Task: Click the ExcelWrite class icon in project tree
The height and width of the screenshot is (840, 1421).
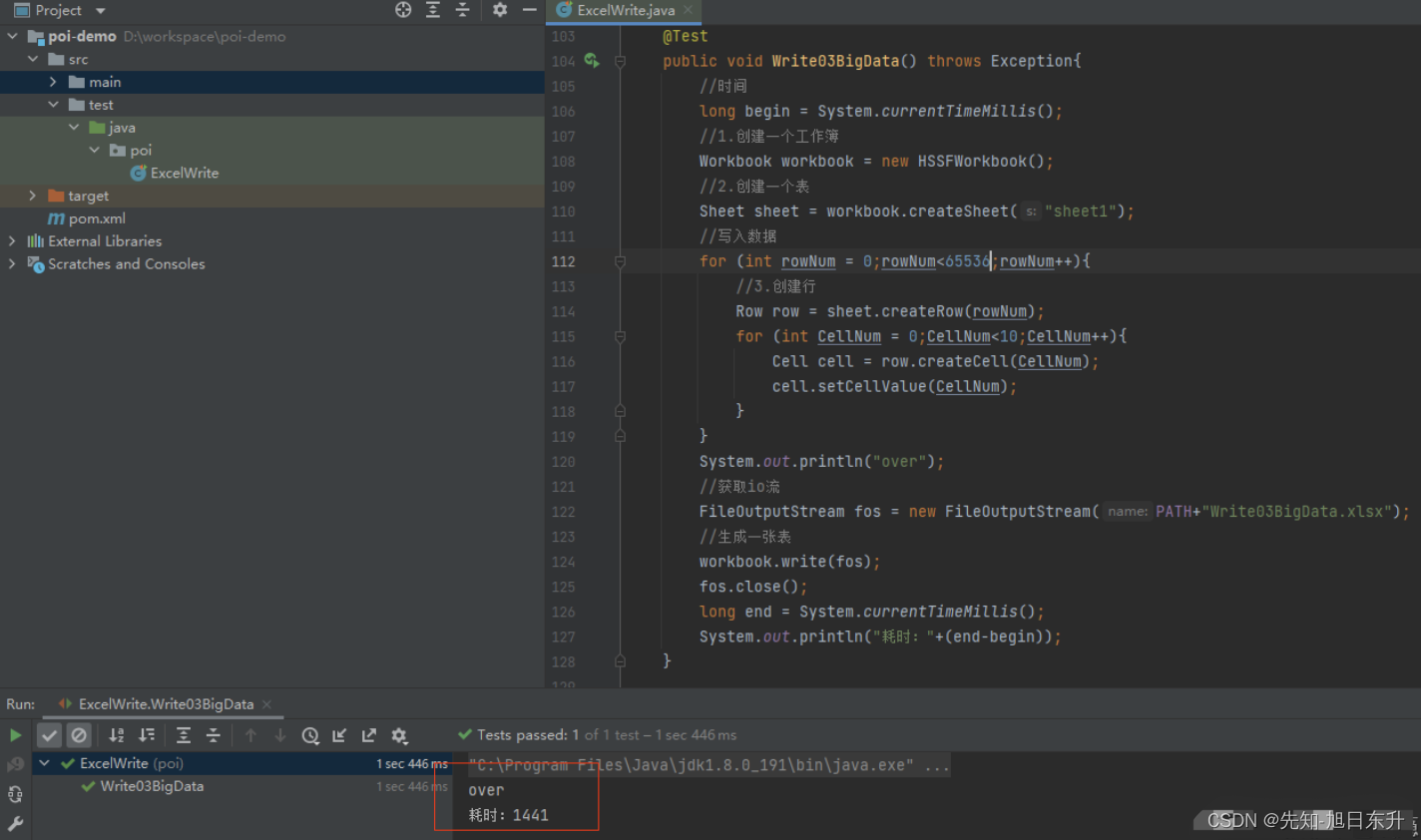Action: pos(139,173)
